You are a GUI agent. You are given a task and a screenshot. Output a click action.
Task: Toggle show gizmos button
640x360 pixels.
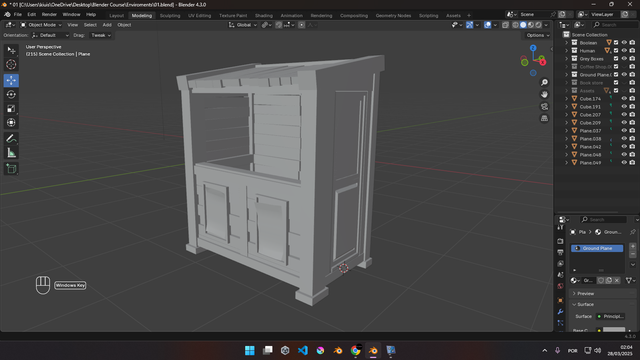click(469, 25)
